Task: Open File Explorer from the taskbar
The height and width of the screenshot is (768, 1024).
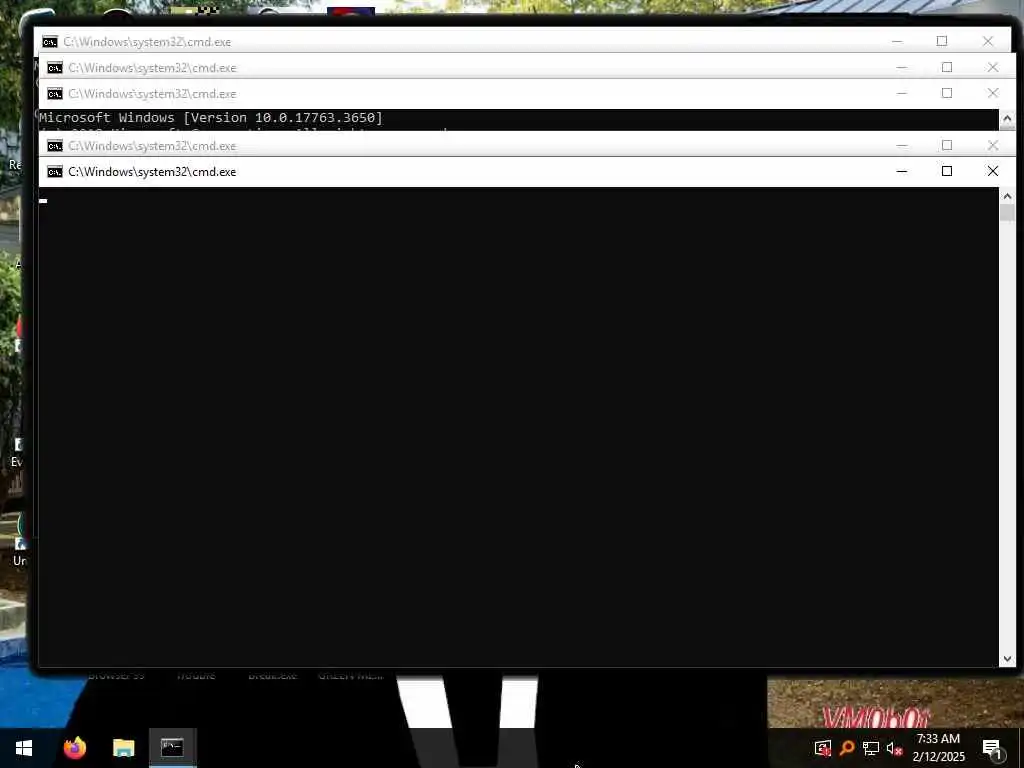Action: 123,748
